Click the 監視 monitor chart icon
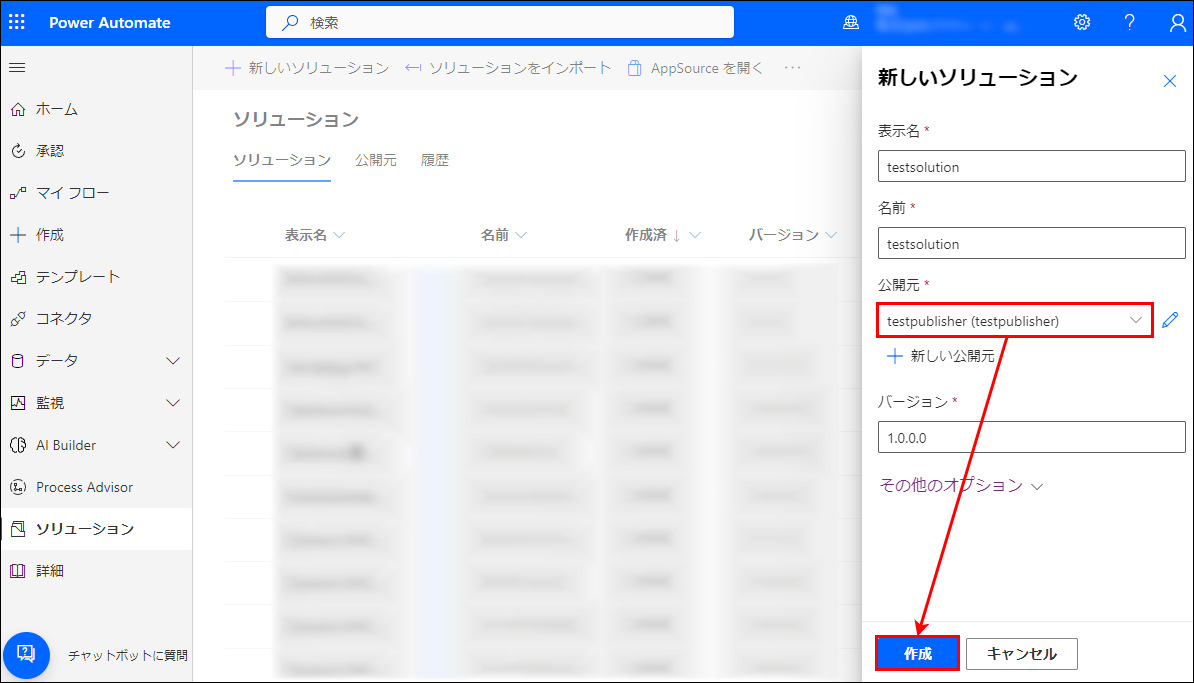The width and height of the screenshot is (1194, 683). 18,403
